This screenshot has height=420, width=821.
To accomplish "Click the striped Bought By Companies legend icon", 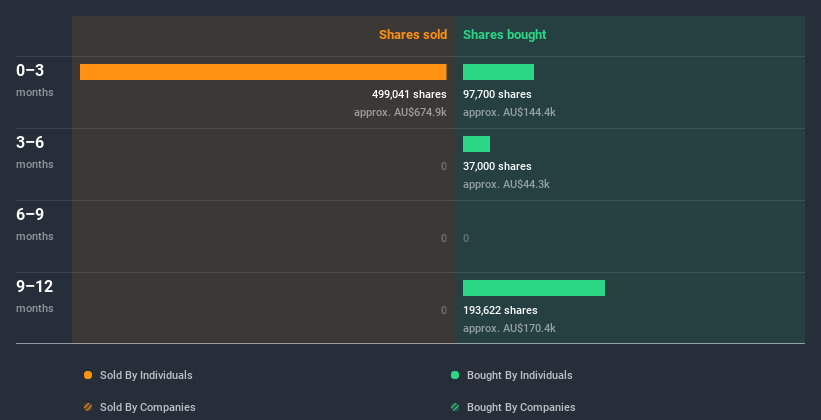I will 455,407.
